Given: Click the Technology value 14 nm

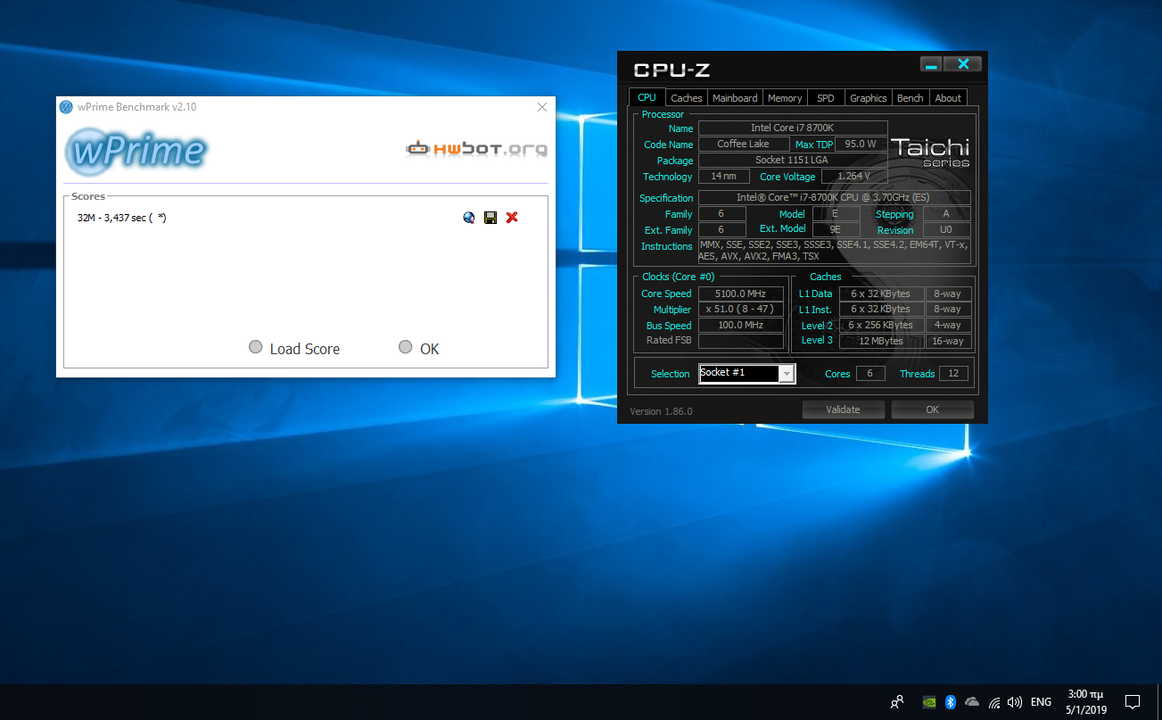Looking at the screenshot, I should pyautogui.click(x=723, y=176).
